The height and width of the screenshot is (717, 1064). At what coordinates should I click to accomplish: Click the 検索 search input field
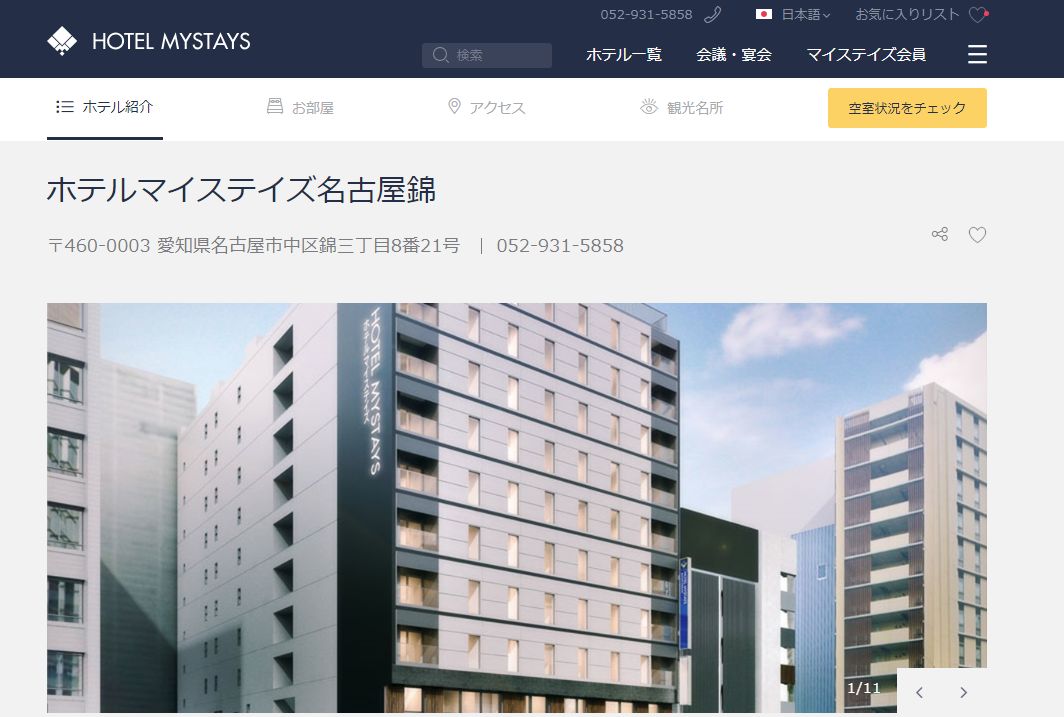click(x=487, y=55)
